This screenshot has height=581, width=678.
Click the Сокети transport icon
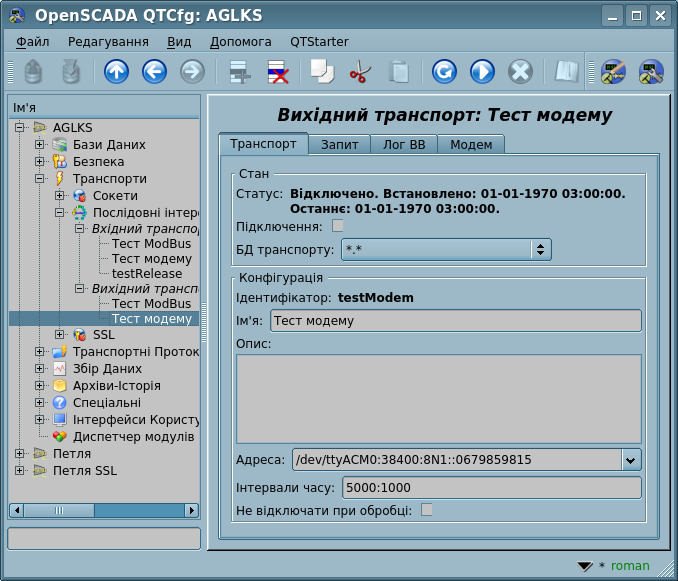click(x=80, y=195)
